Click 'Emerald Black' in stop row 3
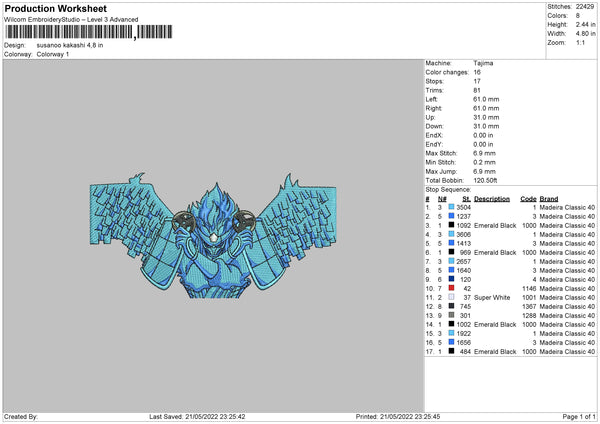Screen dimensions: 600x424 pyautogui.click(x=495, y=225)
